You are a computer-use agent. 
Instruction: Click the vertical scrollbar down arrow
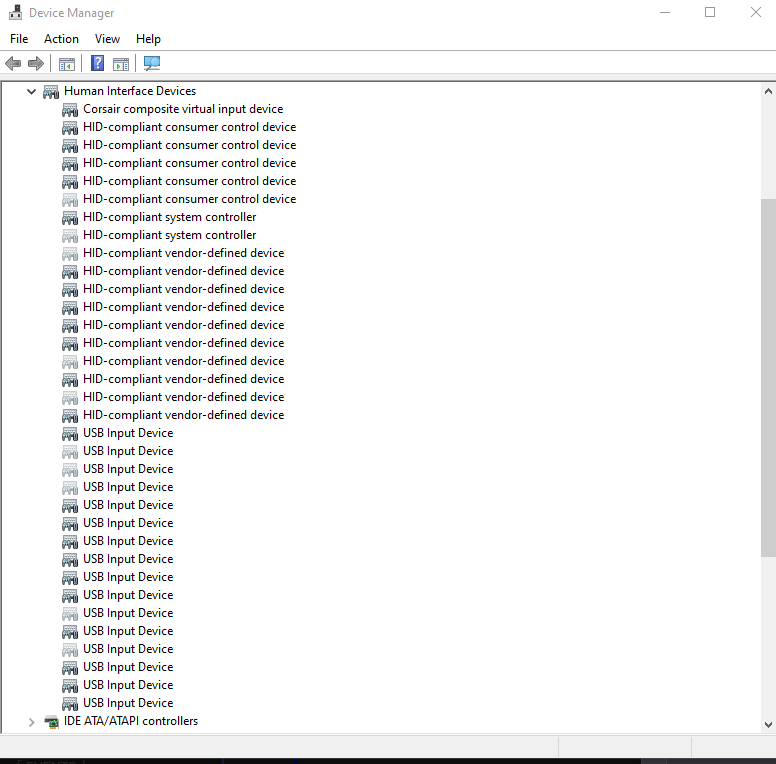[x=768, y=725]
